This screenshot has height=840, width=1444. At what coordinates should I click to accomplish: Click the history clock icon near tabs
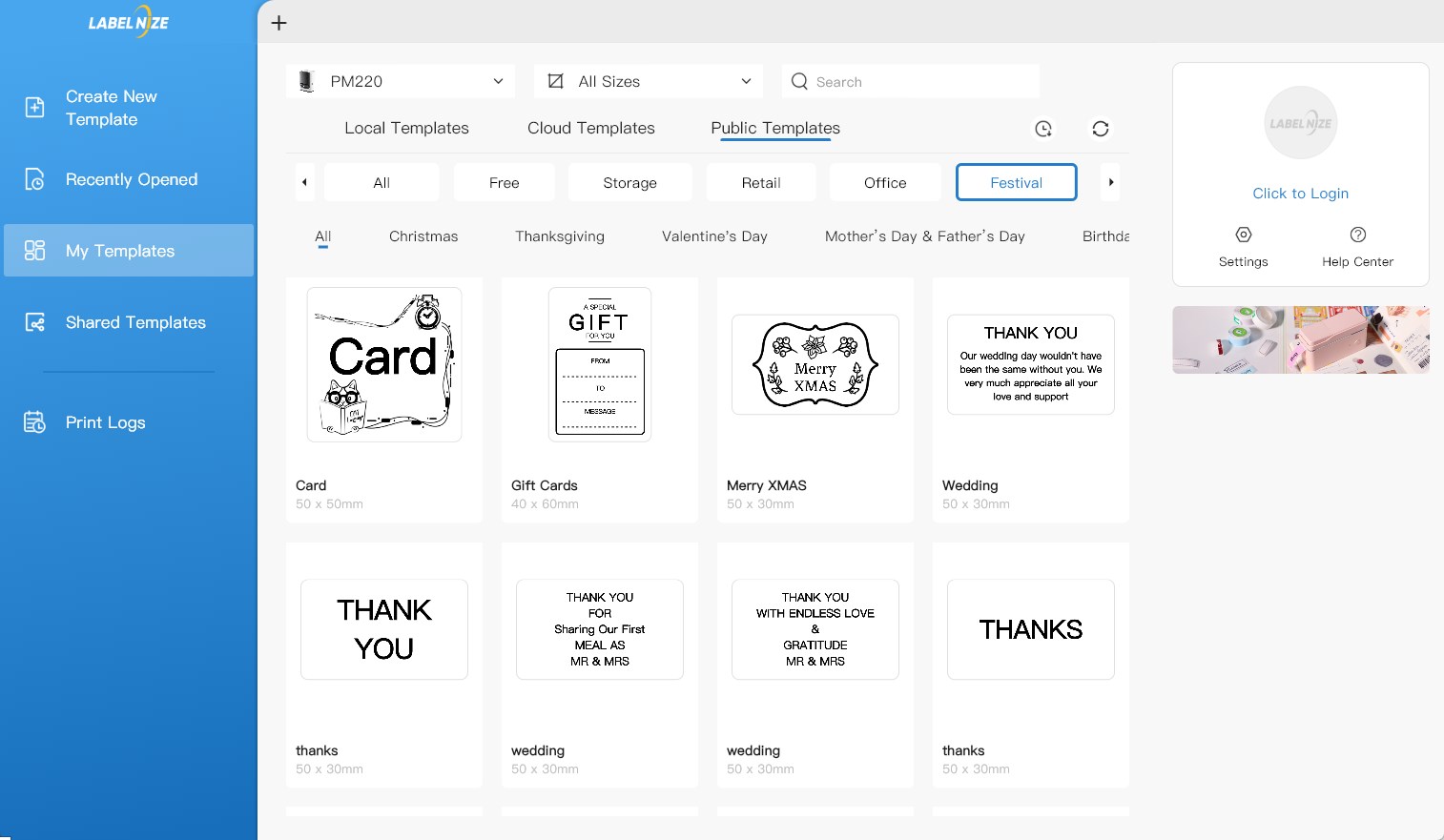pyautogui.click(x=1043, y=129)
